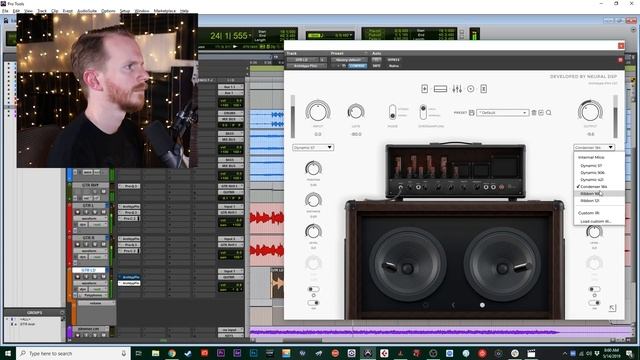This screenshot has width=640, height=360.
Task: Open the AudioSuite menu
Action: click(x=87, y=11)
